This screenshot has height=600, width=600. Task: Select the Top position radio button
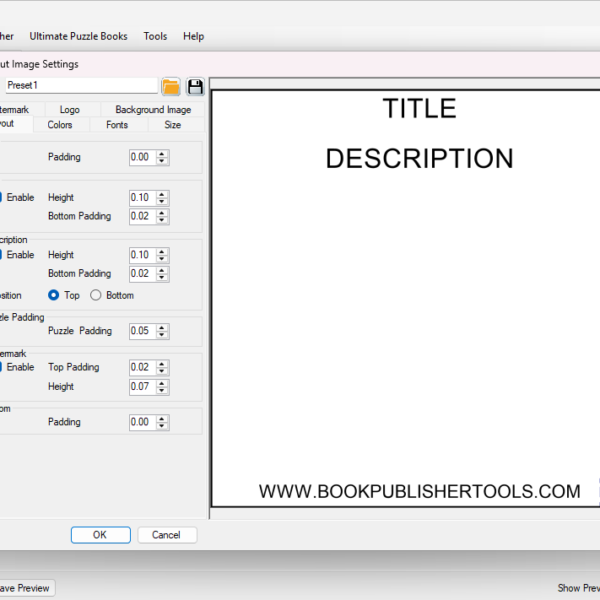54,295
